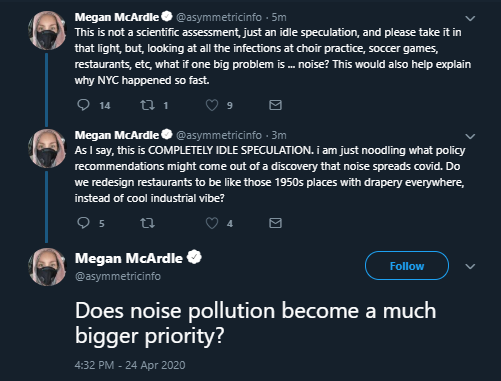Retweet the first tweet about noise speculation
501x381 pixels.
pos(147,105)
